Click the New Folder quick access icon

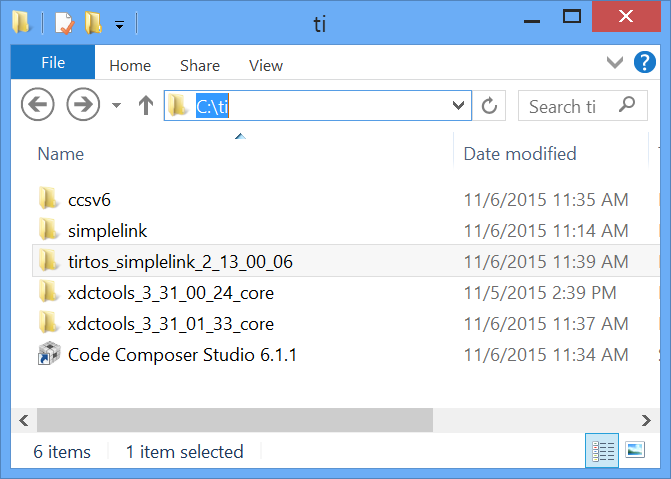(93, 20)
